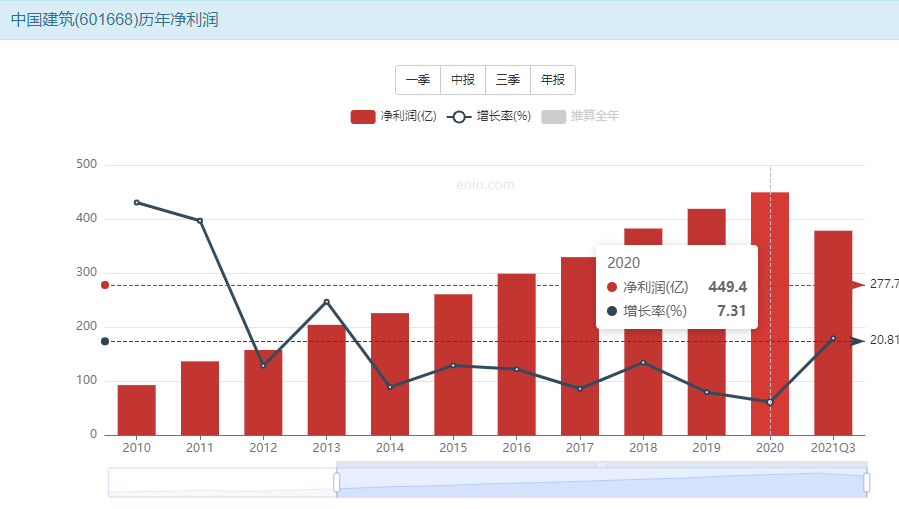Toggle the 净利润(亿) legend series

click(x=393, y=116)
